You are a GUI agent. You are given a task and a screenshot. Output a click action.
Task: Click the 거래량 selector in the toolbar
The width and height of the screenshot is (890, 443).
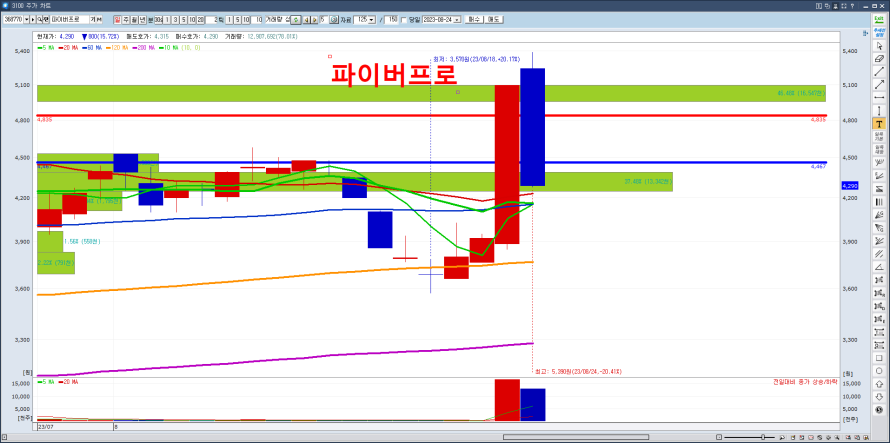276,20
